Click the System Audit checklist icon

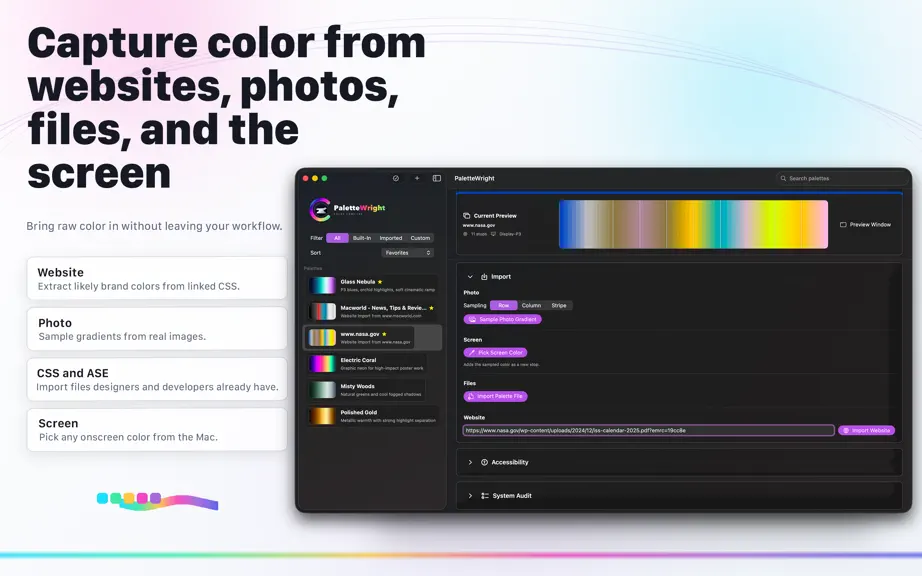(x=485, y=495)
